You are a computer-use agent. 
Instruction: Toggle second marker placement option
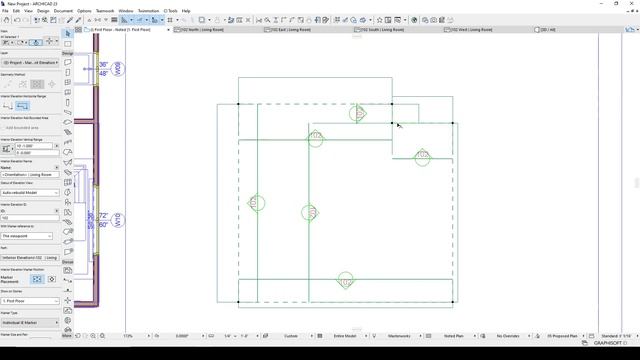(52, 279)
